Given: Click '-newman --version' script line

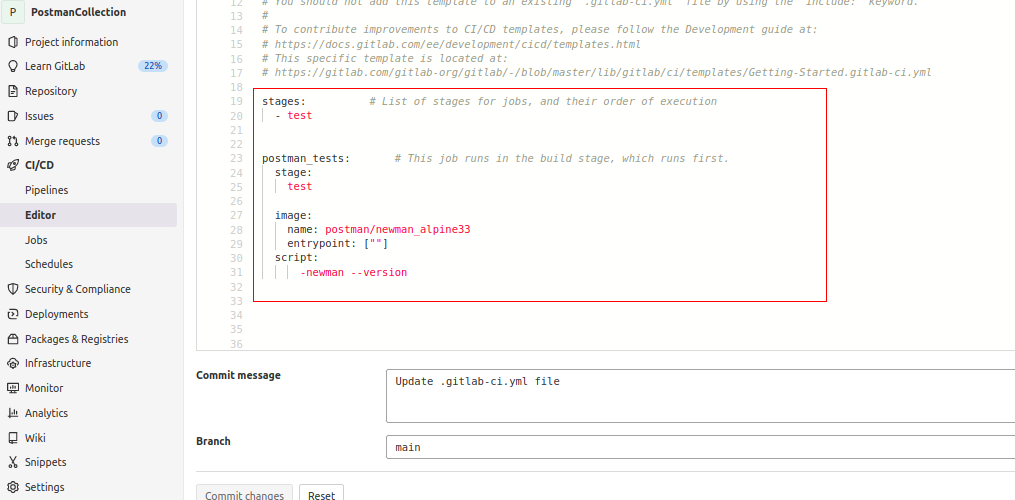Looking at the screenshot, I should coord(353,273).
